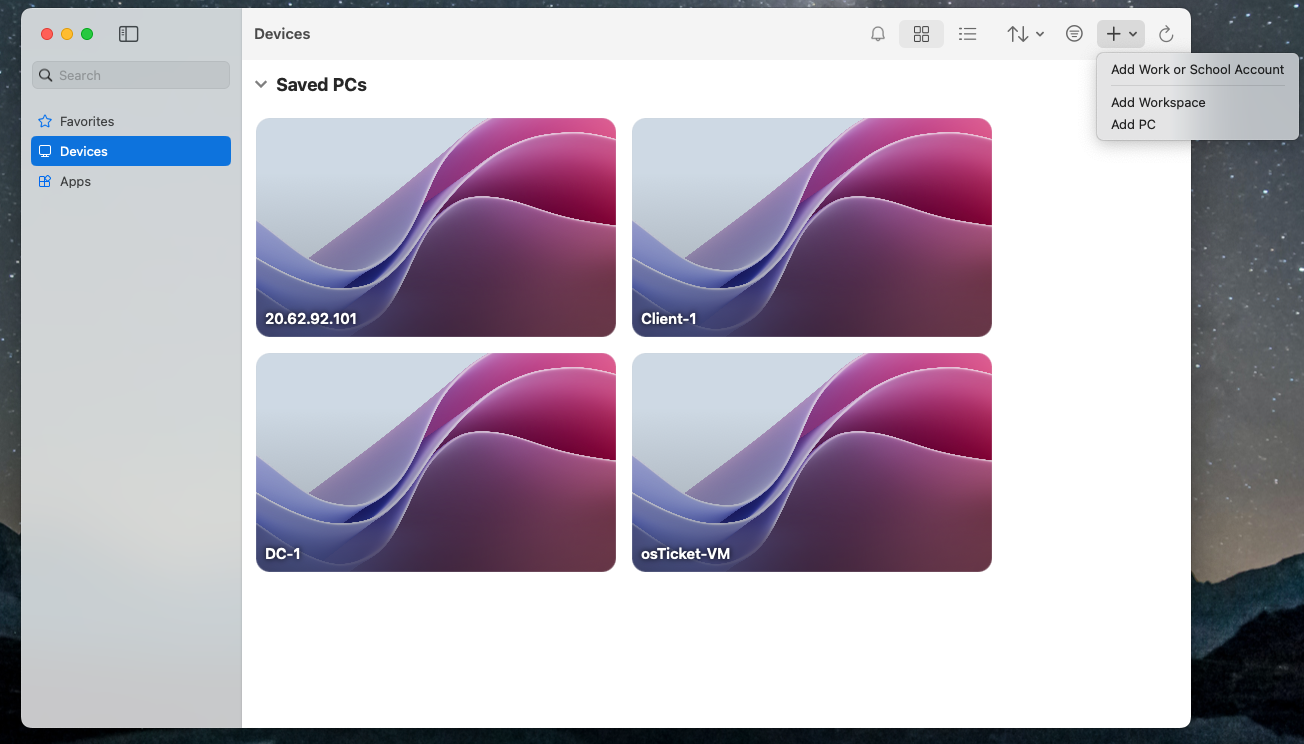Select the Client-1 PC thumbnail
The image size is (1304, 744).
[812, 227]
